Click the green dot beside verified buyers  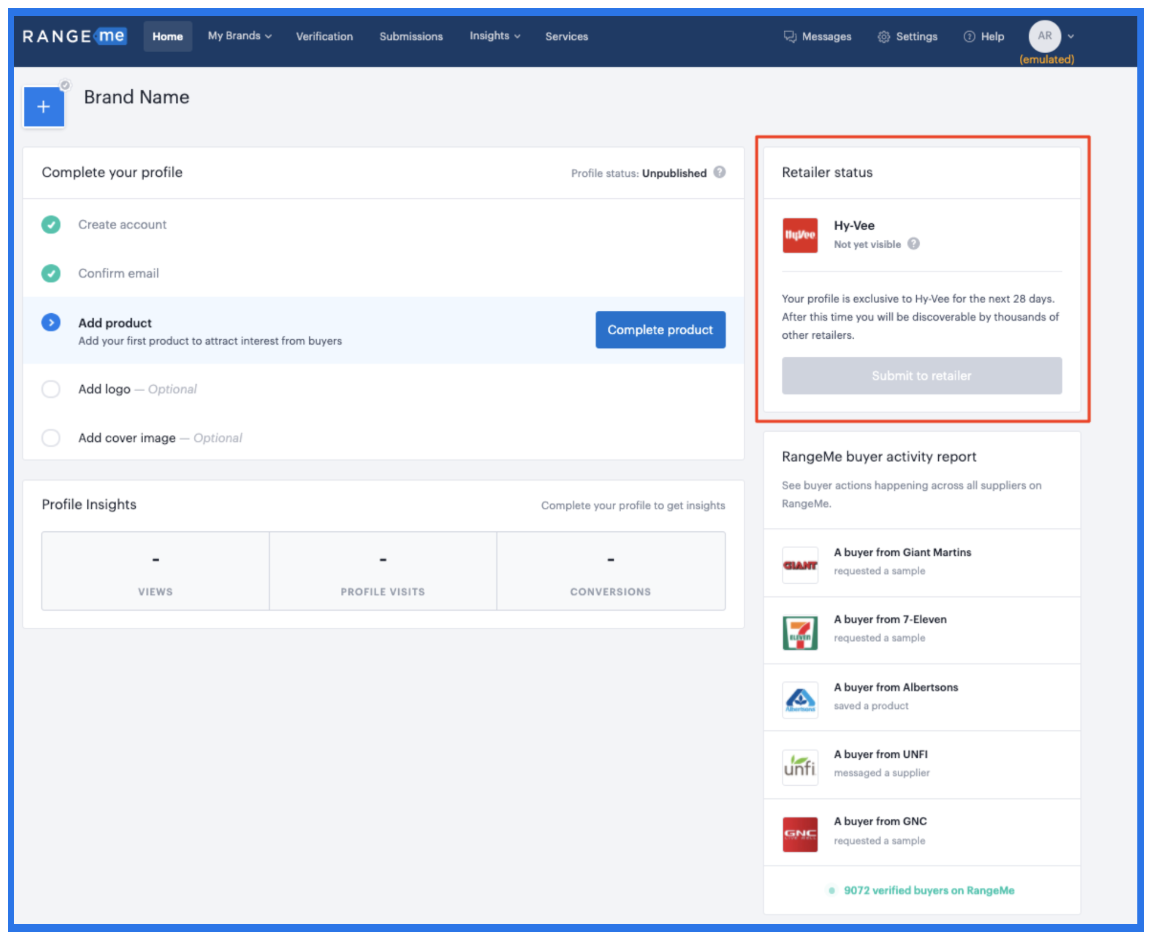(x=832, y=890)
